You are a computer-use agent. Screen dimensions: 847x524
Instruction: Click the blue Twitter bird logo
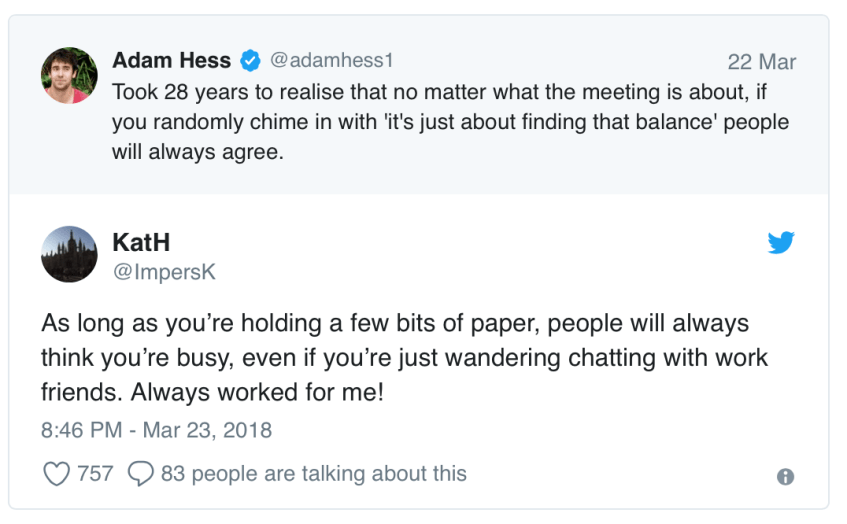tap(781, 242)
